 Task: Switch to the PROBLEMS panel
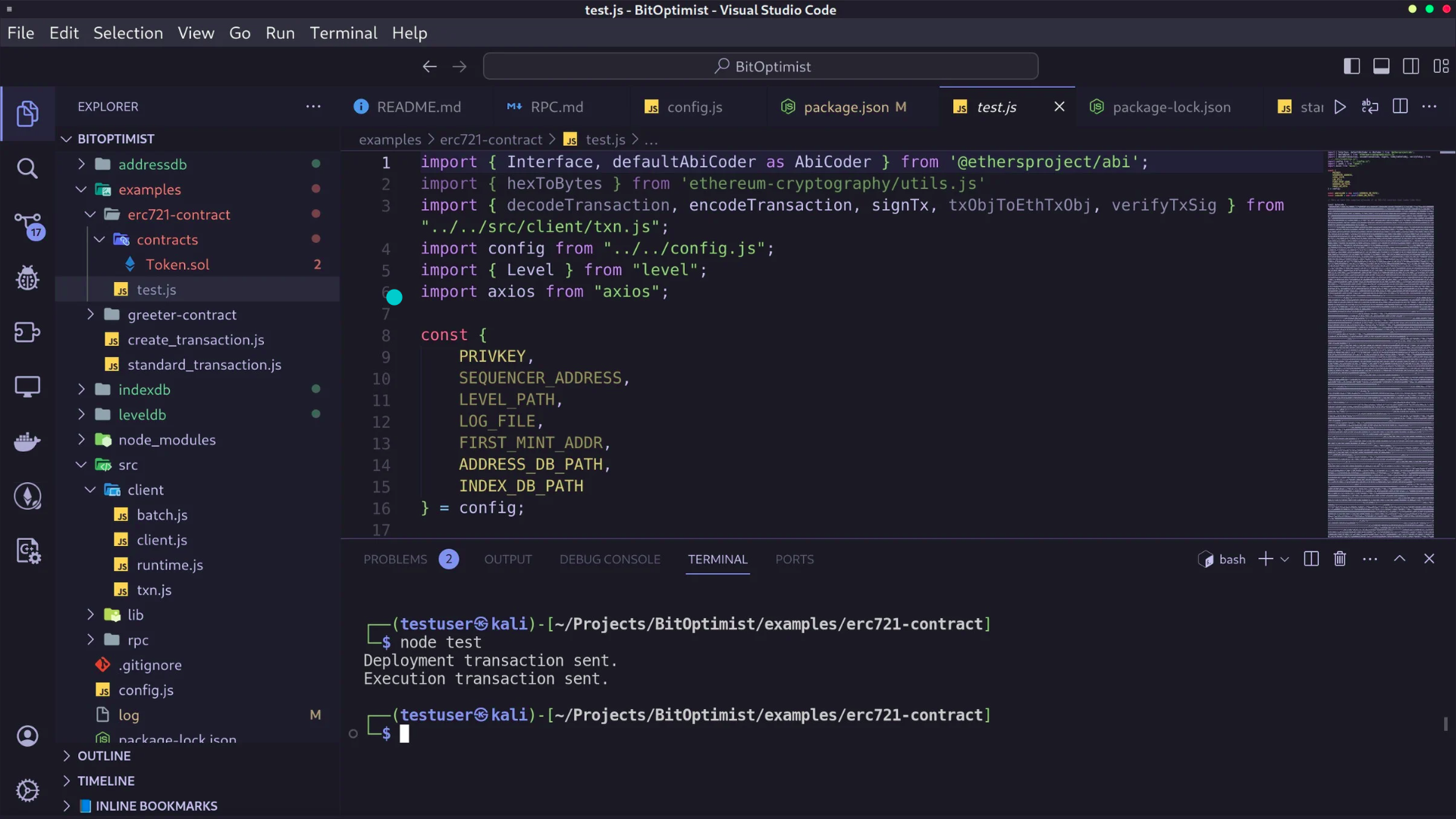click(x=395, y=560)
